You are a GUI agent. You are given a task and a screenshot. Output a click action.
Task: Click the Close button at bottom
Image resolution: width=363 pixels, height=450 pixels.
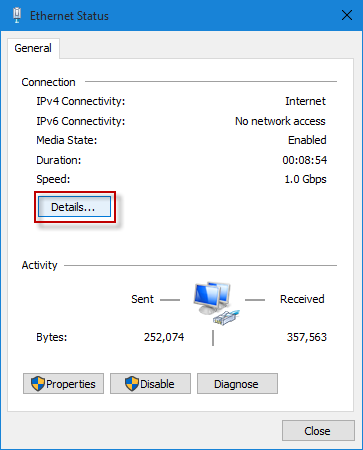pos(318,431)
